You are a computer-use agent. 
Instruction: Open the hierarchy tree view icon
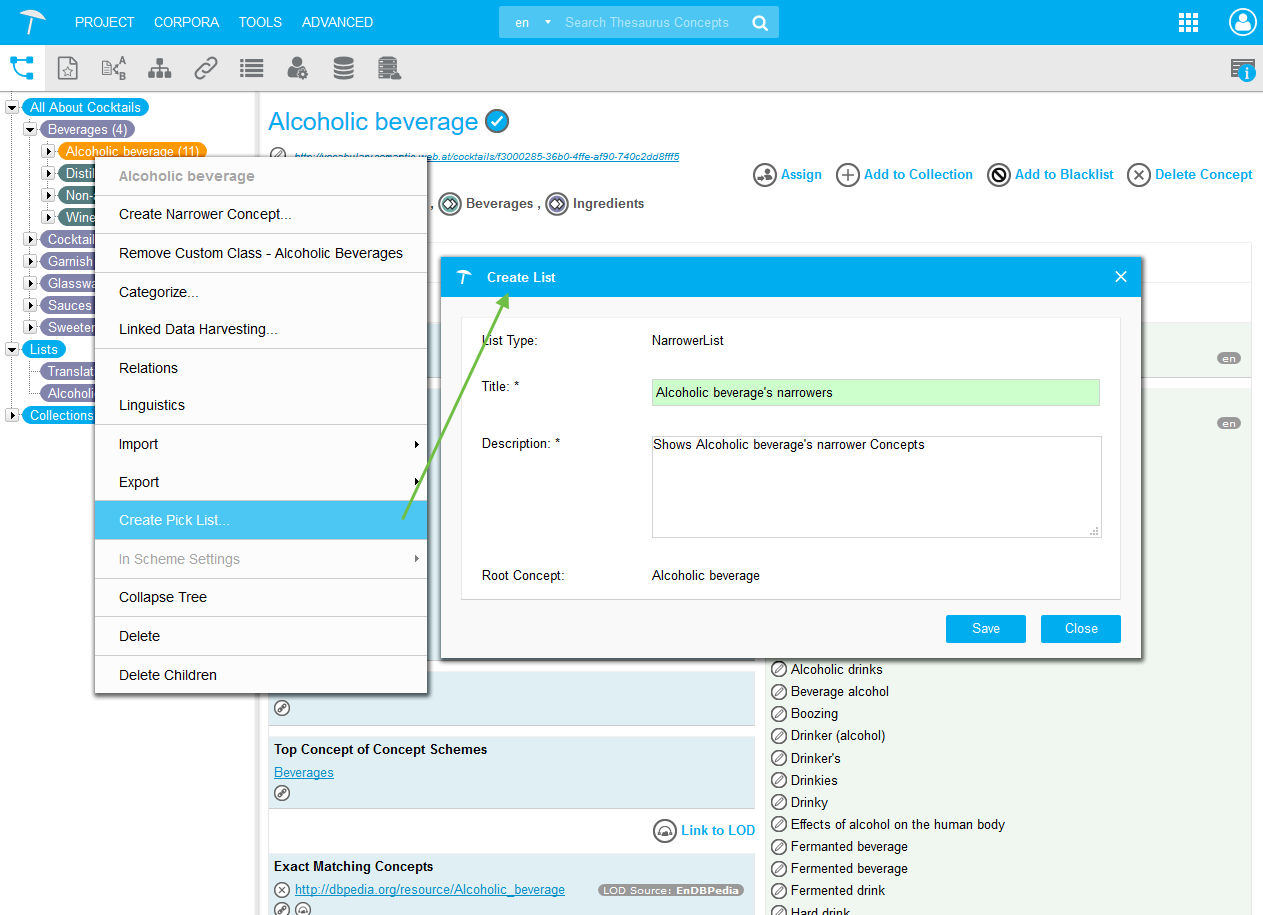click(x=159, y=68)
